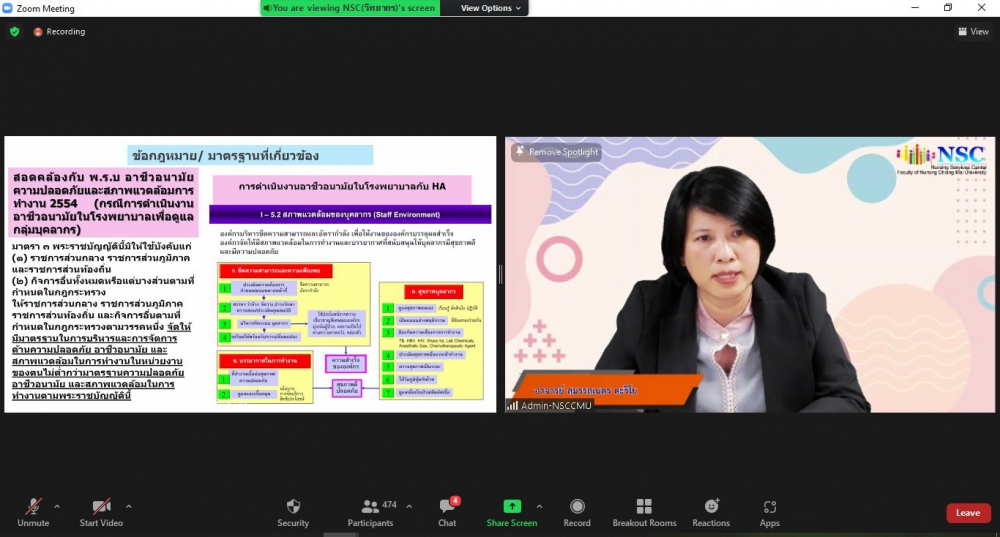The image size is (1000, 537).
Task: Expand video options arrow beside Start Video
Action: (x=129, y=506)
